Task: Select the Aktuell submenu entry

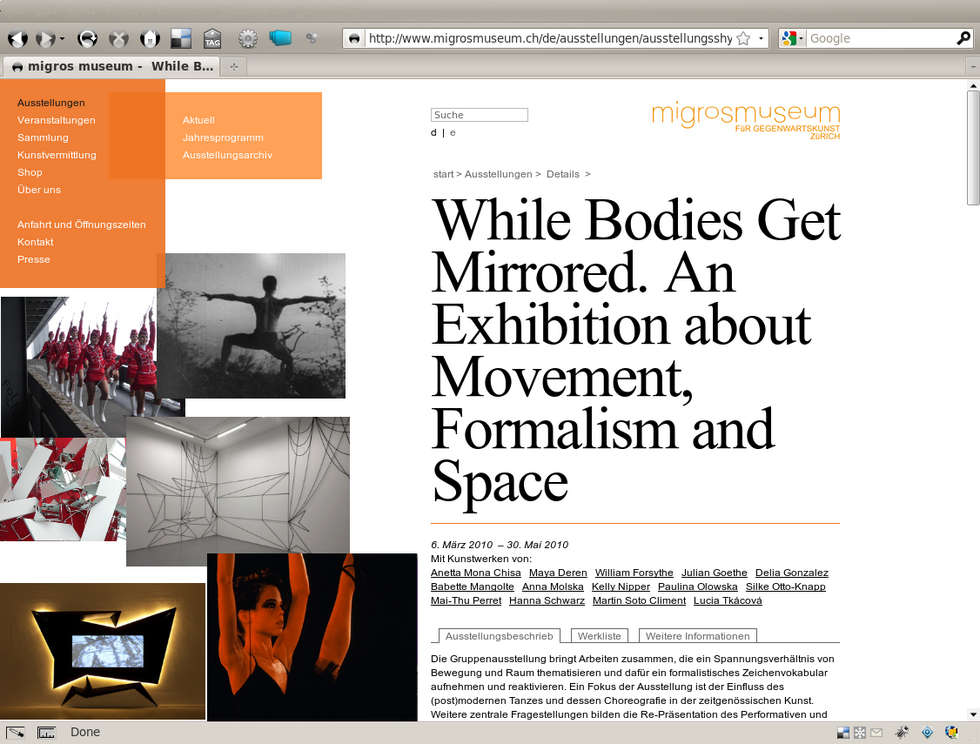Action: click(x=199, y=120)
